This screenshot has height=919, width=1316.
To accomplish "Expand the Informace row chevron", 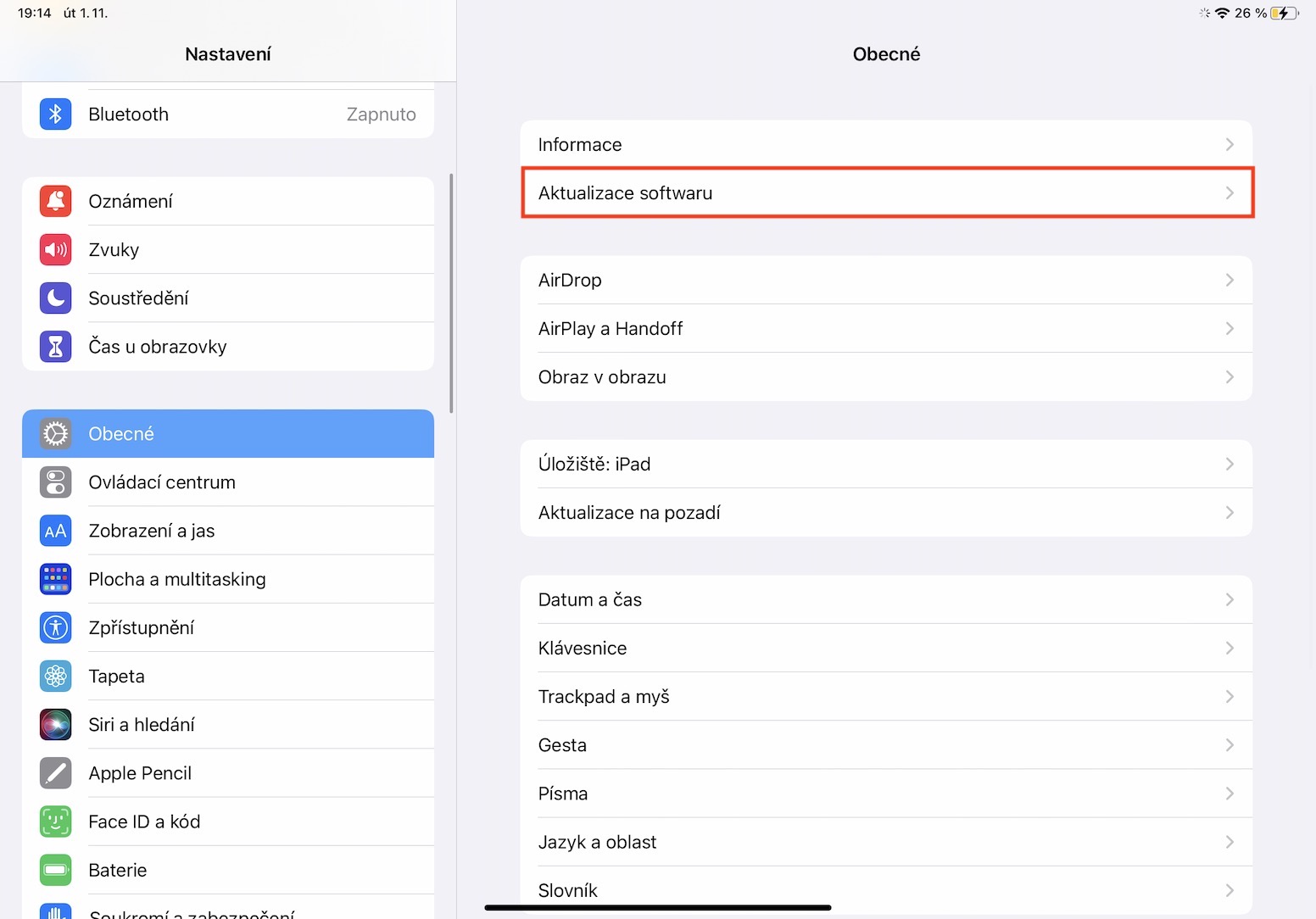I will pos(1230,145).
